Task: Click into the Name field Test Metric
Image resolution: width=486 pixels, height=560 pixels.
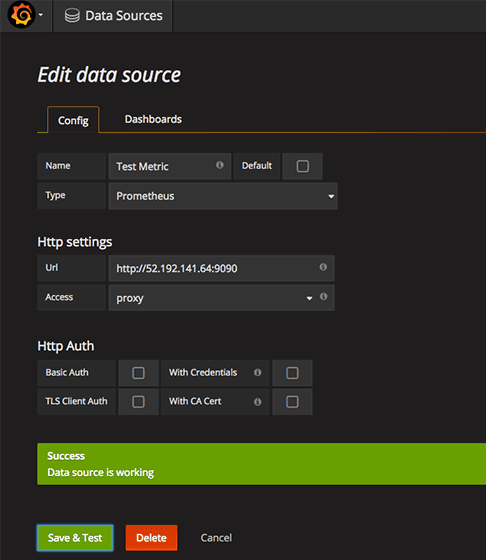Action: pyautogui.click(x=170, y=166)
